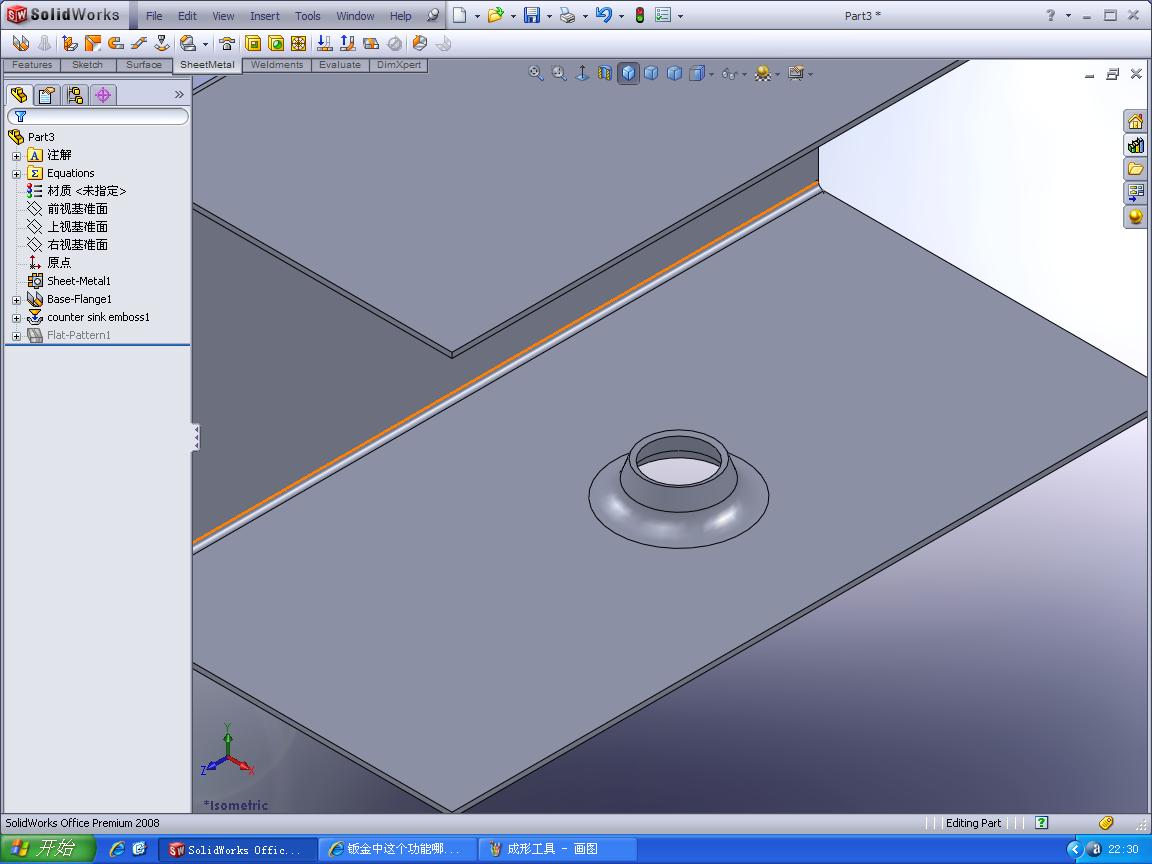Click the Extruded Cut tool
The image size is (1152, 864).
[x=253, y=43]
